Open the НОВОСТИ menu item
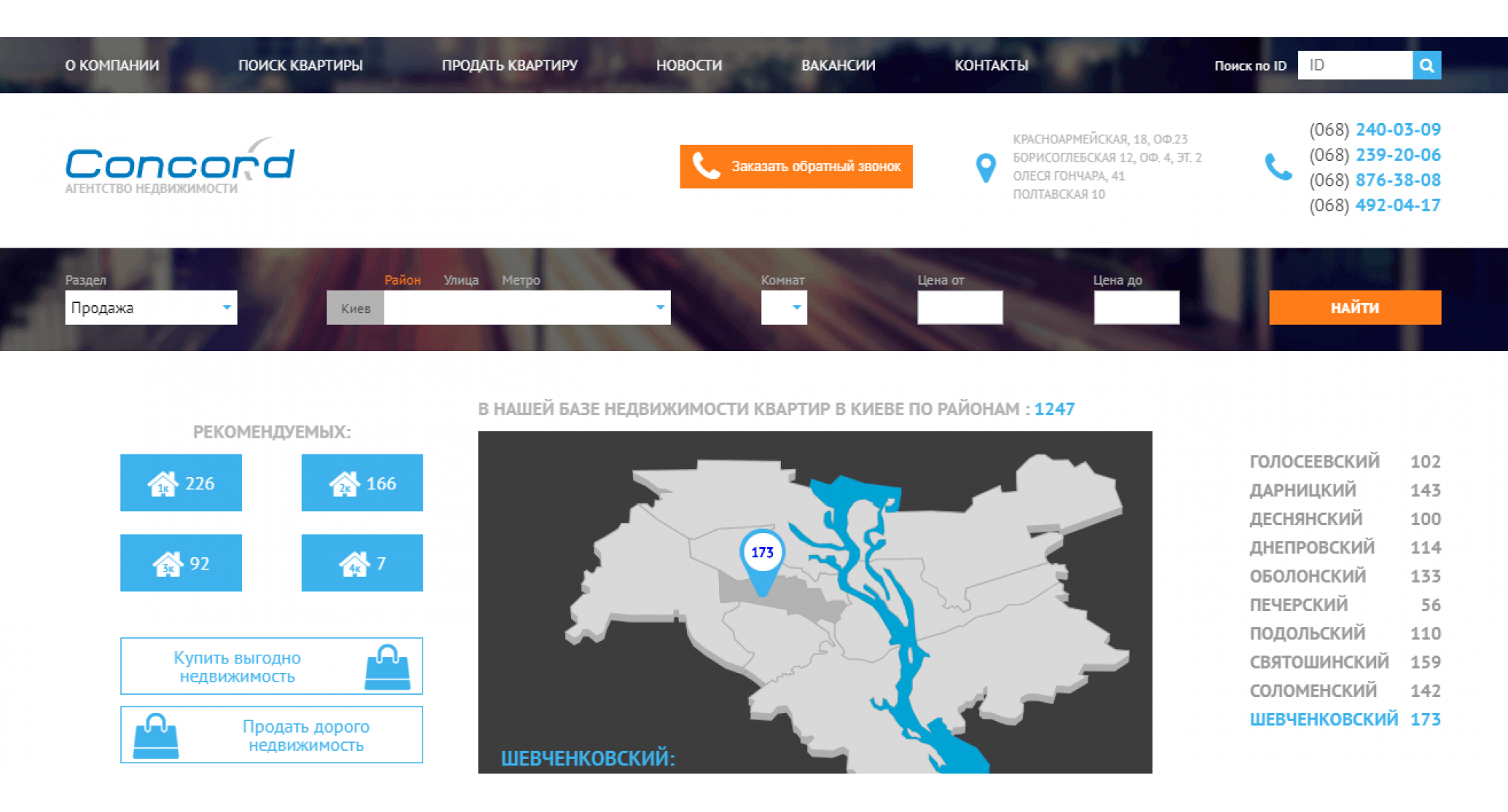This screenshot has width=1508, height=812. 689,66
